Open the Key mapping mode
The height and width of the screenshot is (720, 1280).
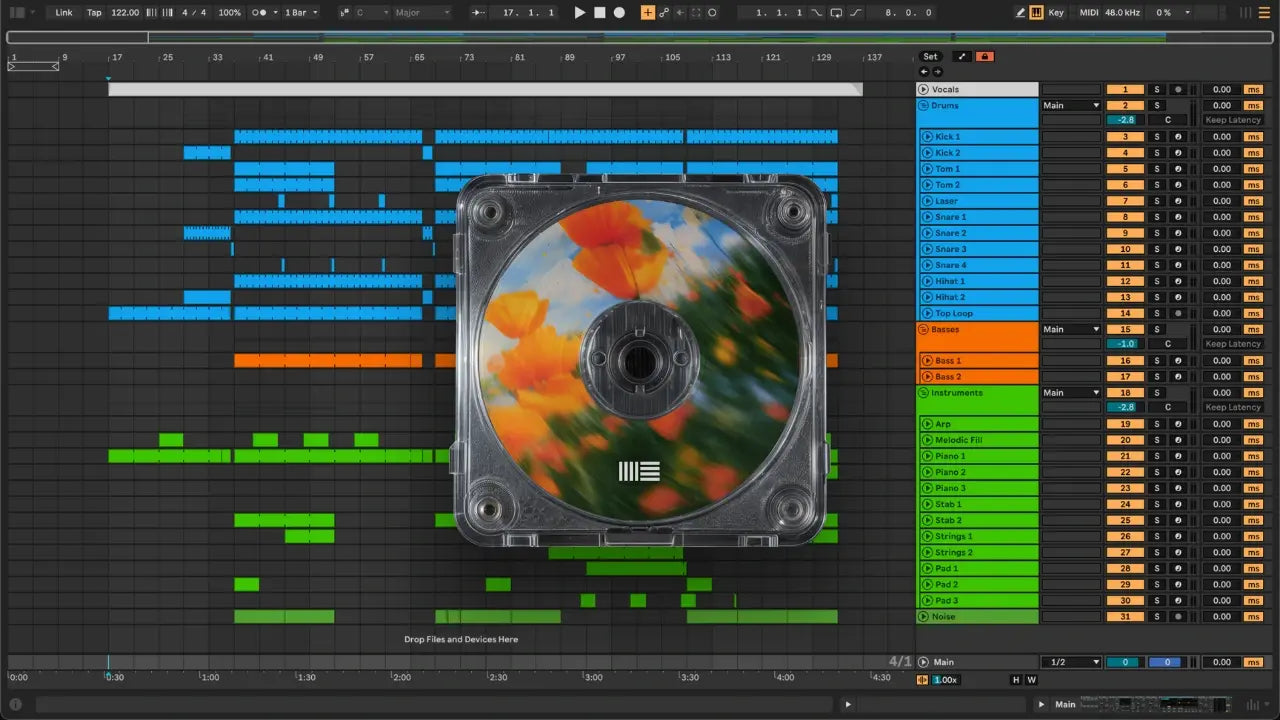[1057, 13]
